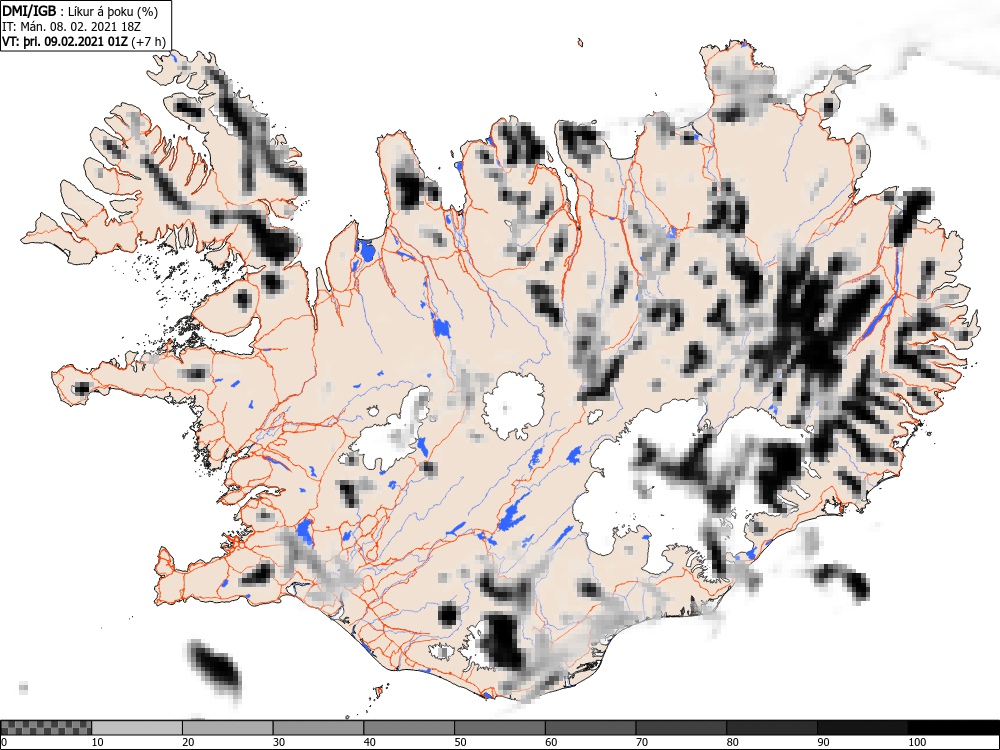Click the 'VT: þri. 09.02.2021 01Z (+7 h)' line

(x=84, y=41)
